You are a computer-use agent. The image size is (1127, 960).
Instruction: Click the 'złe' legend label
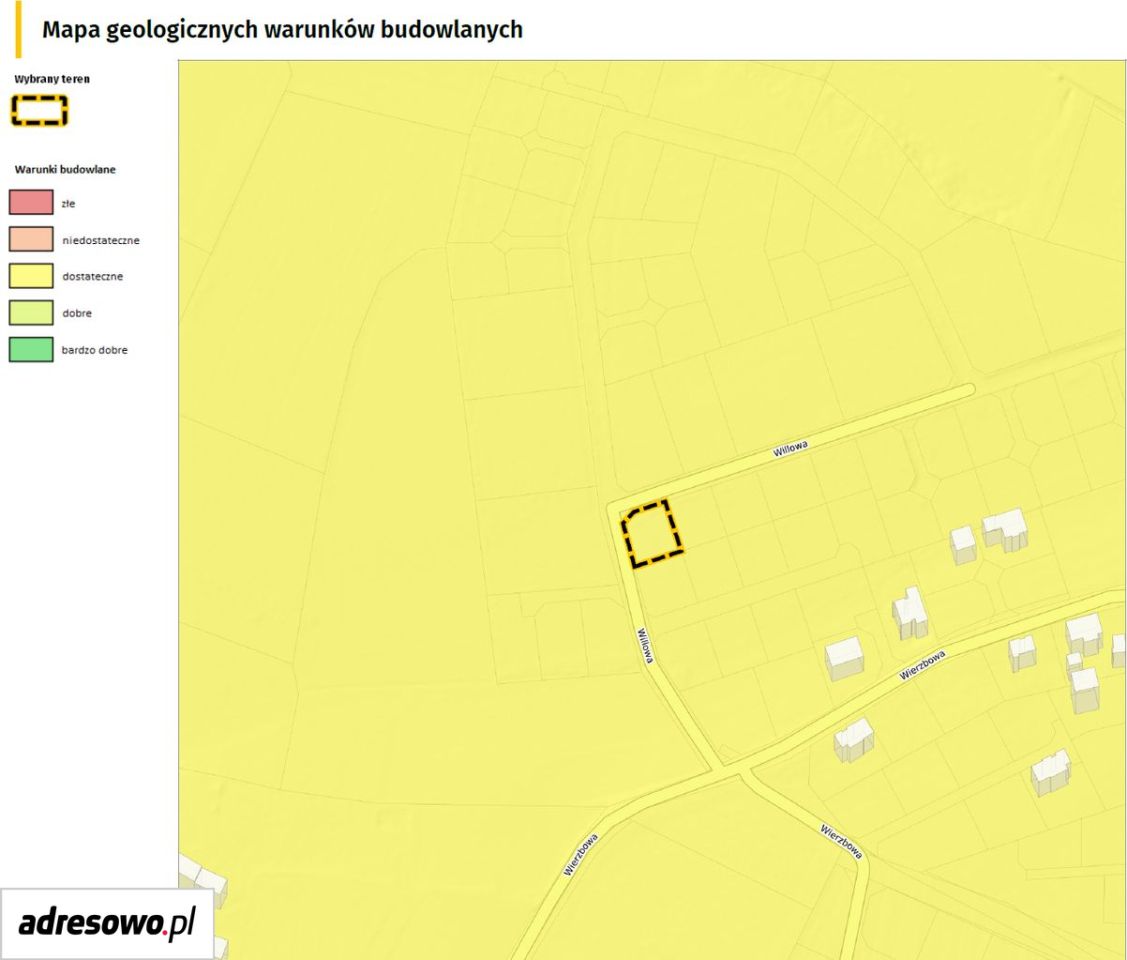pos(68,203)
